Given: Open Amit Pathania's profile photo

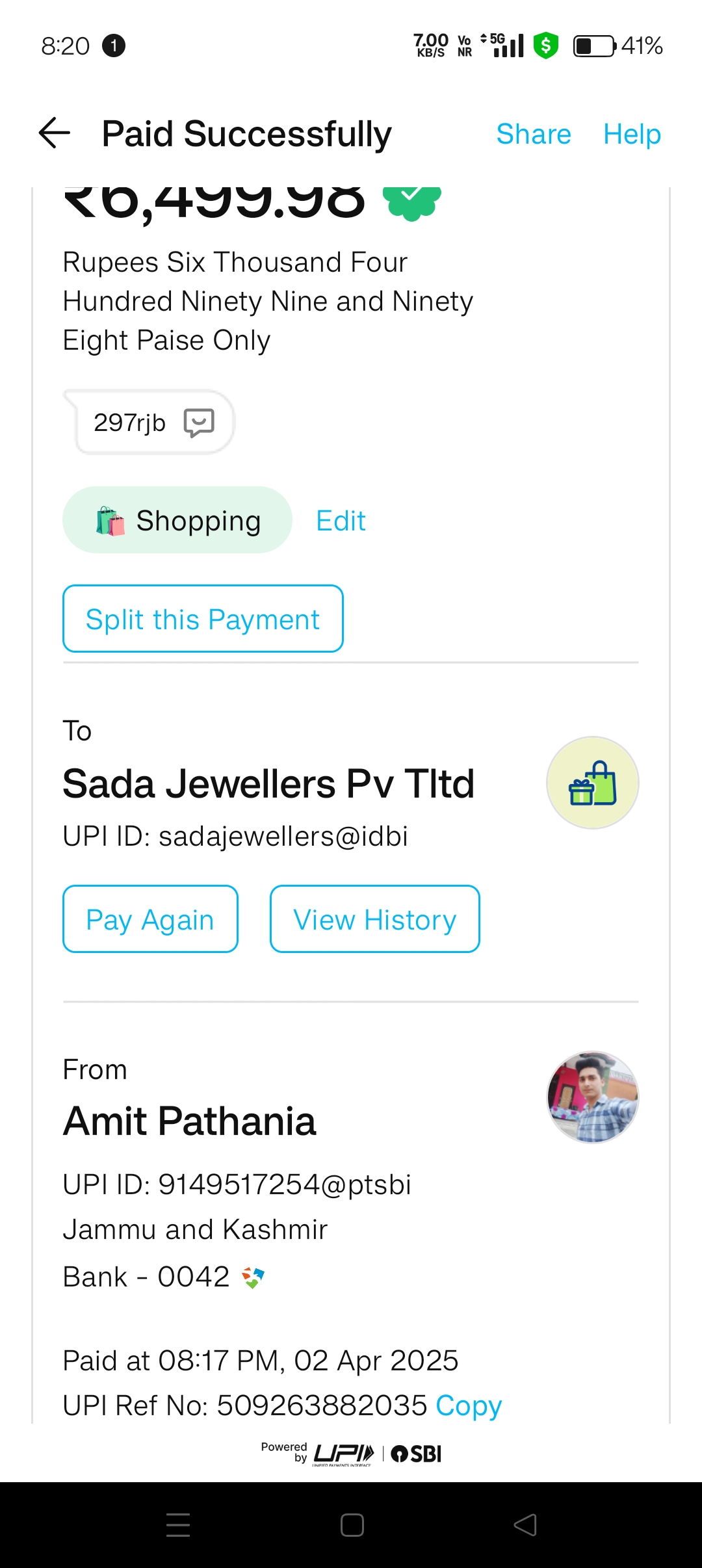Looking at the screenshot, I should [592, 1097].
